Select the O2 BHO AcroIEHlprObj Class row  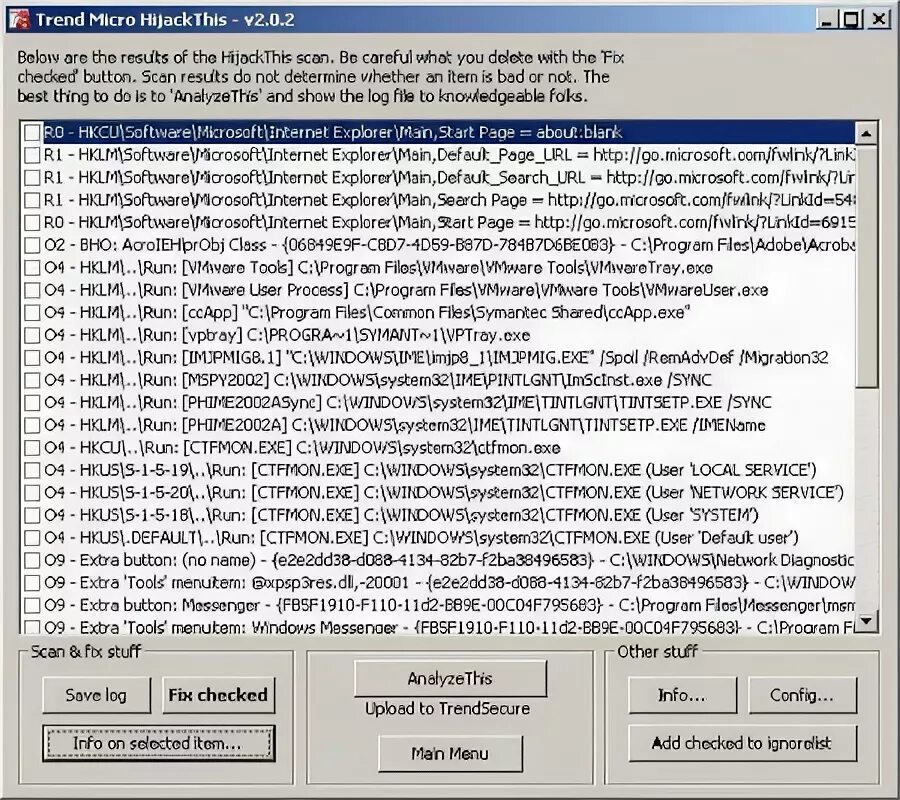pos(449,245)
